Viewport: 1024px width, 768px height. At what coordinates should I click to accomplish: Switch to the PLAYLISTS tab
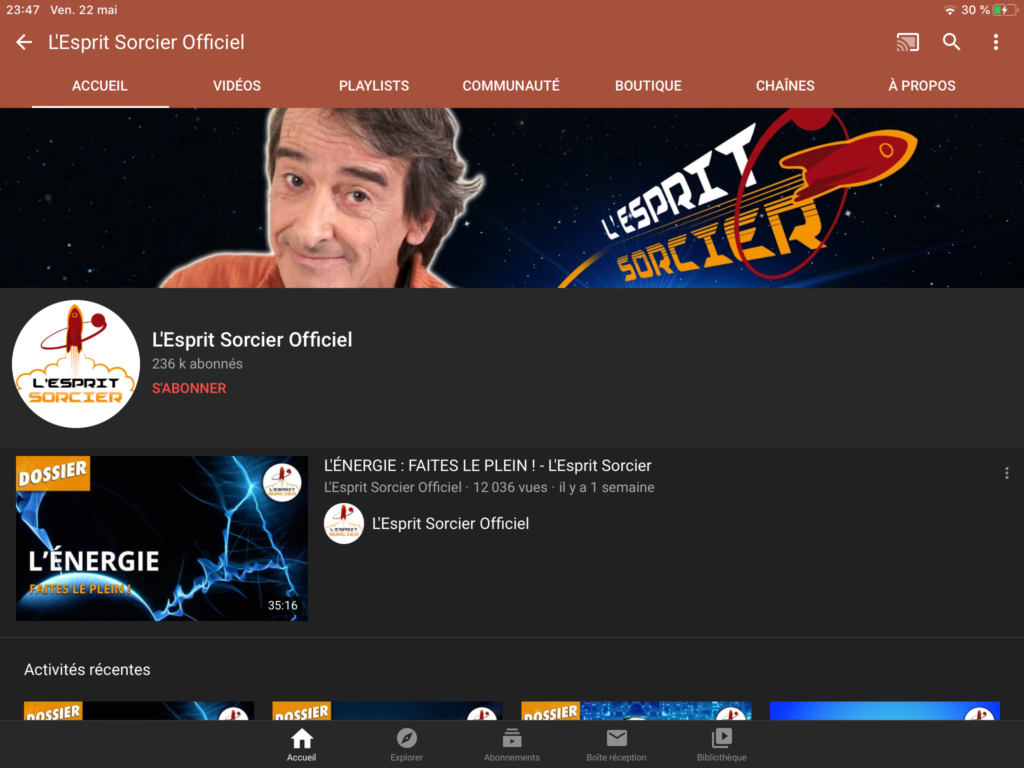[374, 86]
